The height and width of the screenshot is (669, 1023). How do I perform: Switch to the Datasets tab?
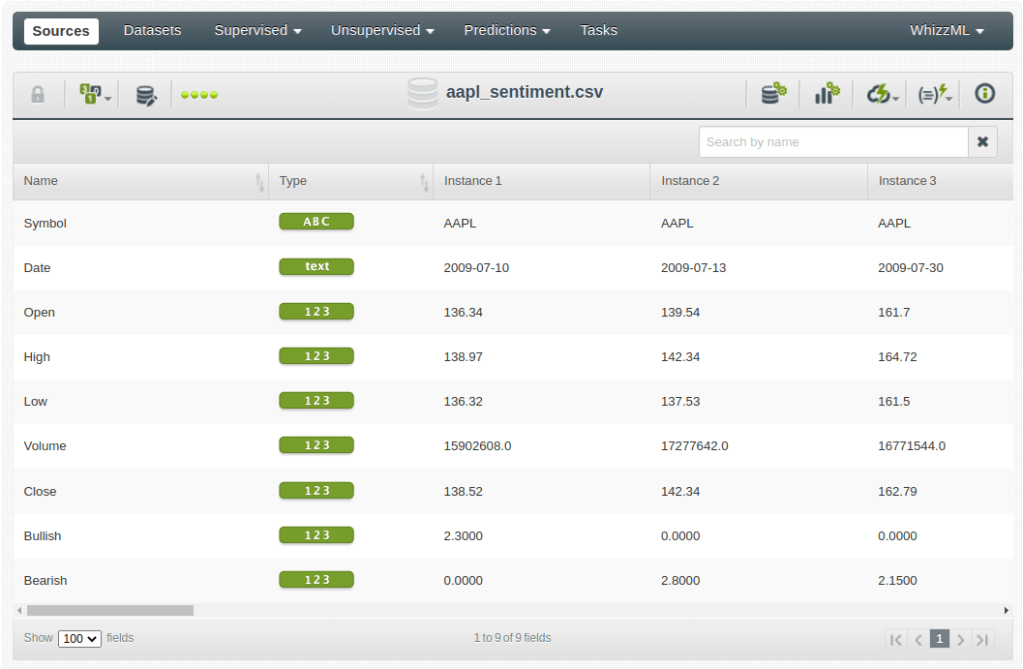[152, 31]
